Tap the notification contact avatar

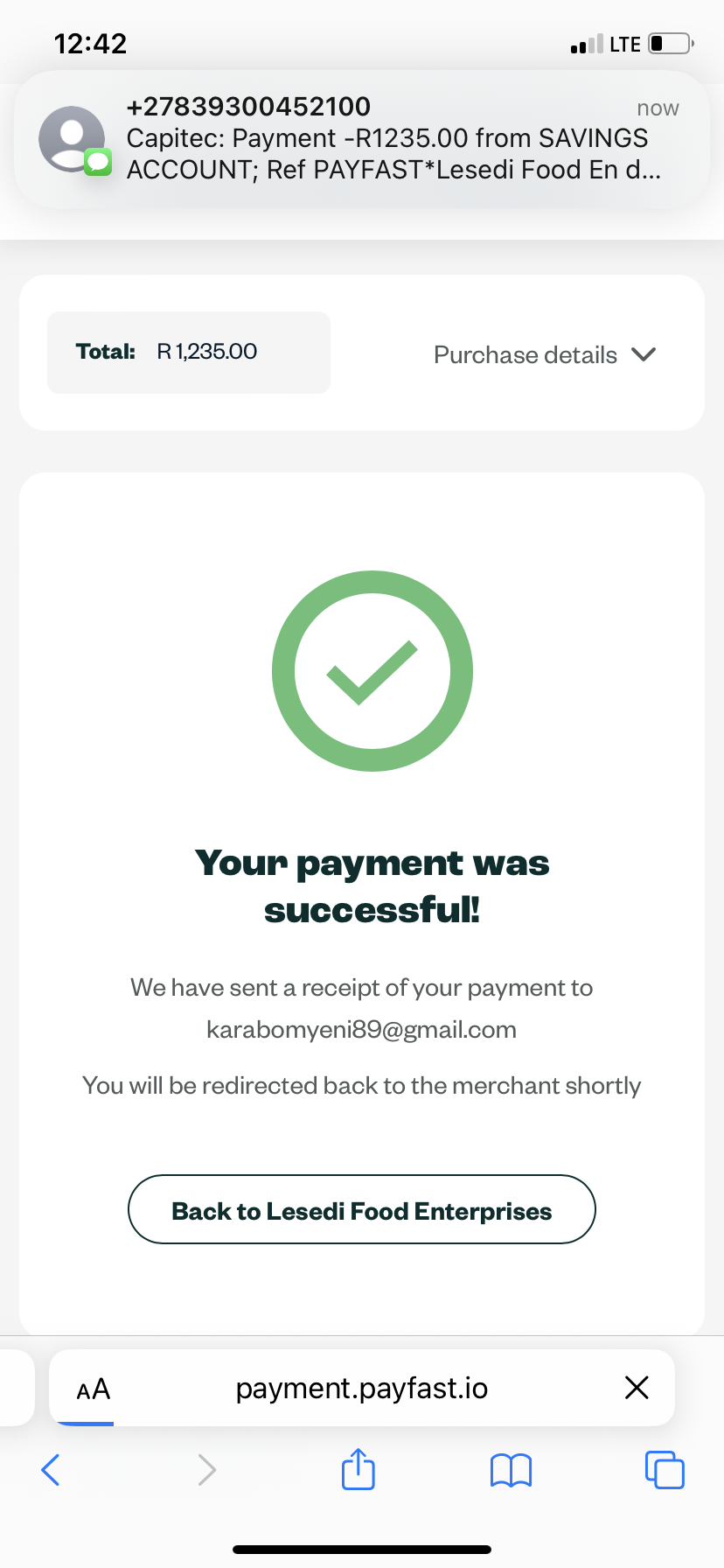tap(72, 139)
